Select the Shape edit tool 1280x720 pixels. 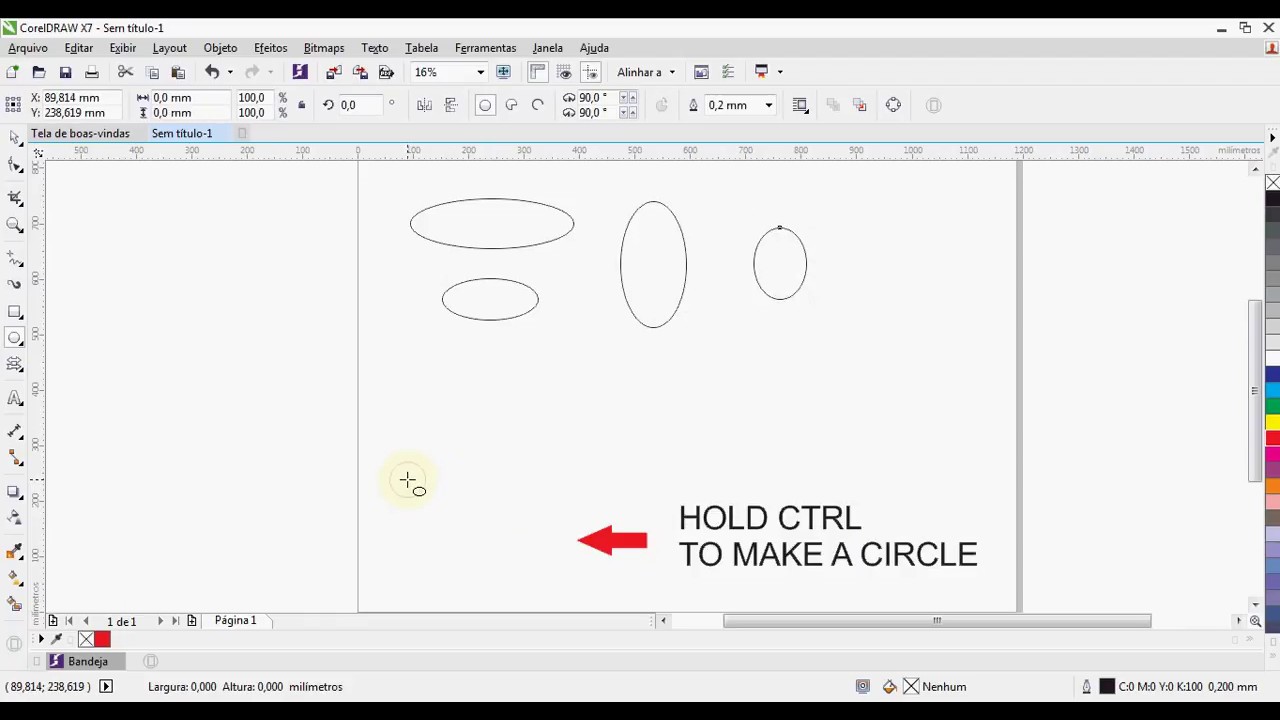14,165
